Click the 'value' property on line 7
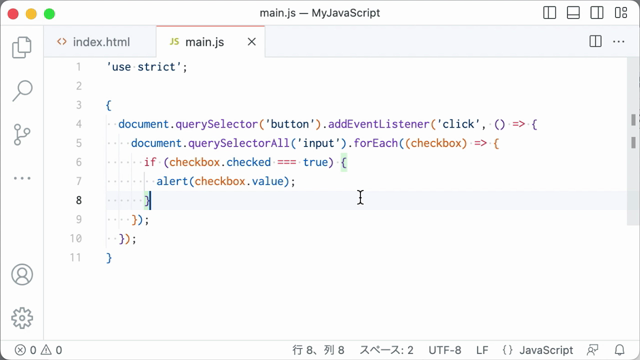Screen dimensions: 640x360 267,181
